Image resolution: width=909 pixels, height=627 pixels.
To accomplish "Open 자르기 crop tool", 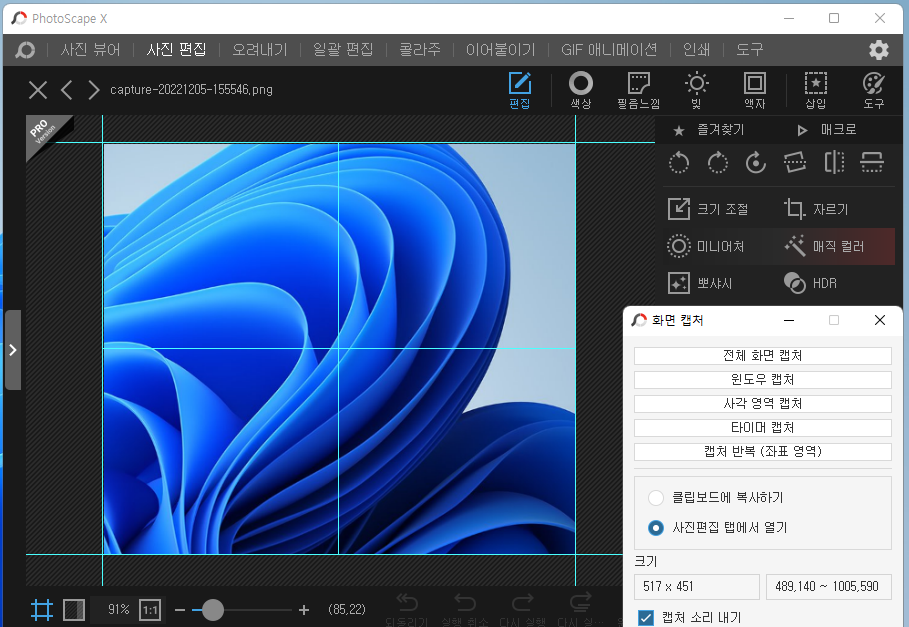I will coord(816,209).
